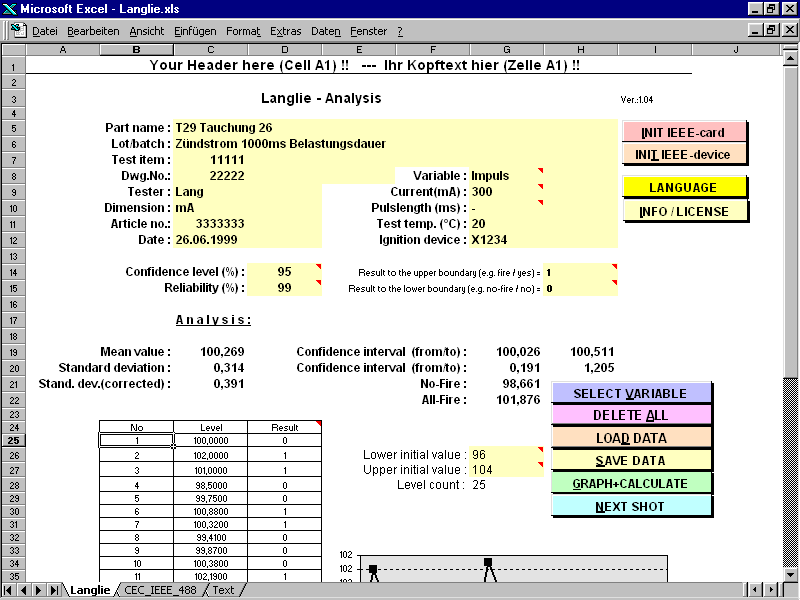Open the Daten menu
Screen dimensions: 800x600
coord(326,31)
